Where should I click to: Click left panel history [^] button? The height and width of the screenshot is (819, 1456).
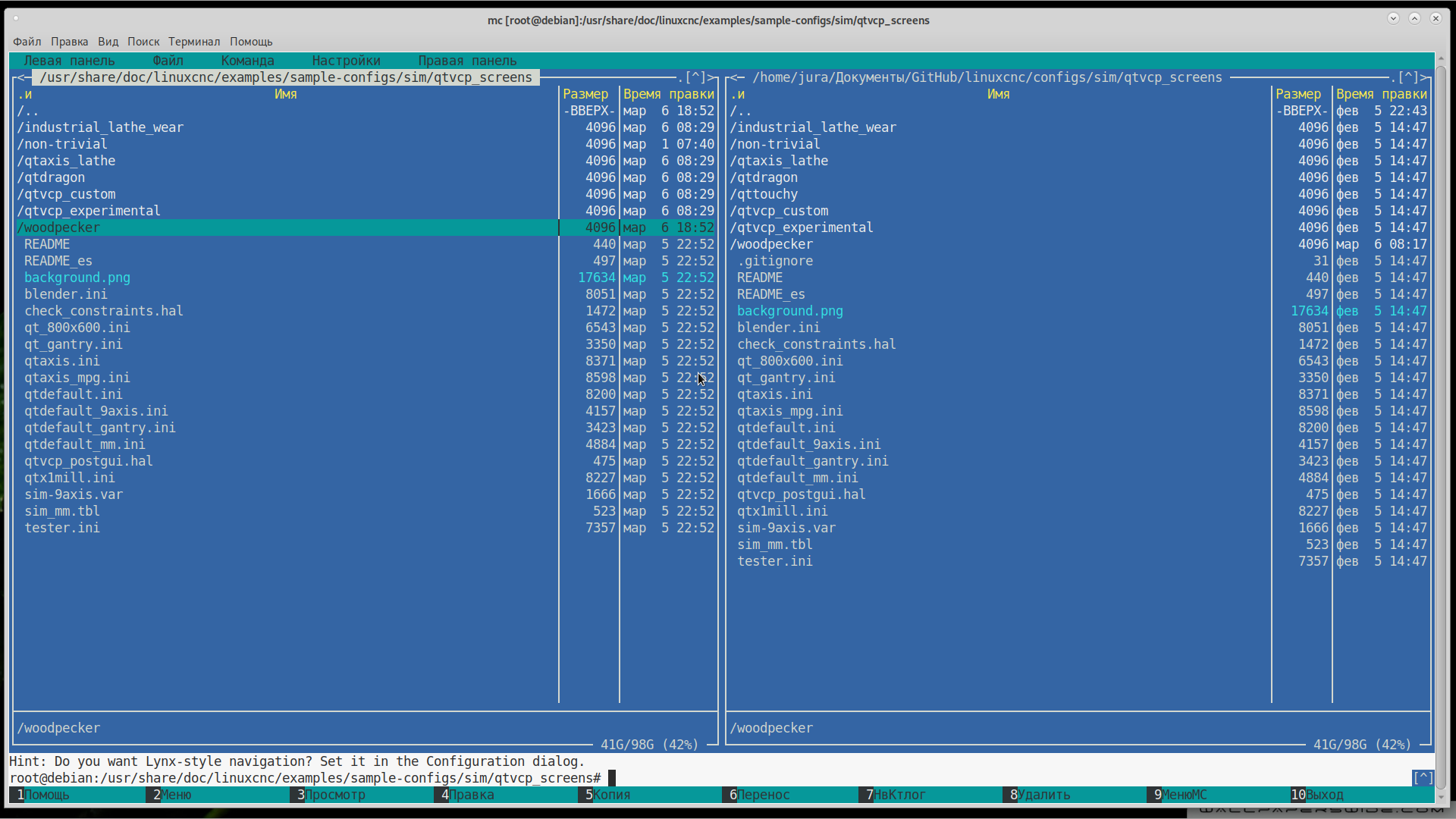pyautogui.click(x=695, y=77)
